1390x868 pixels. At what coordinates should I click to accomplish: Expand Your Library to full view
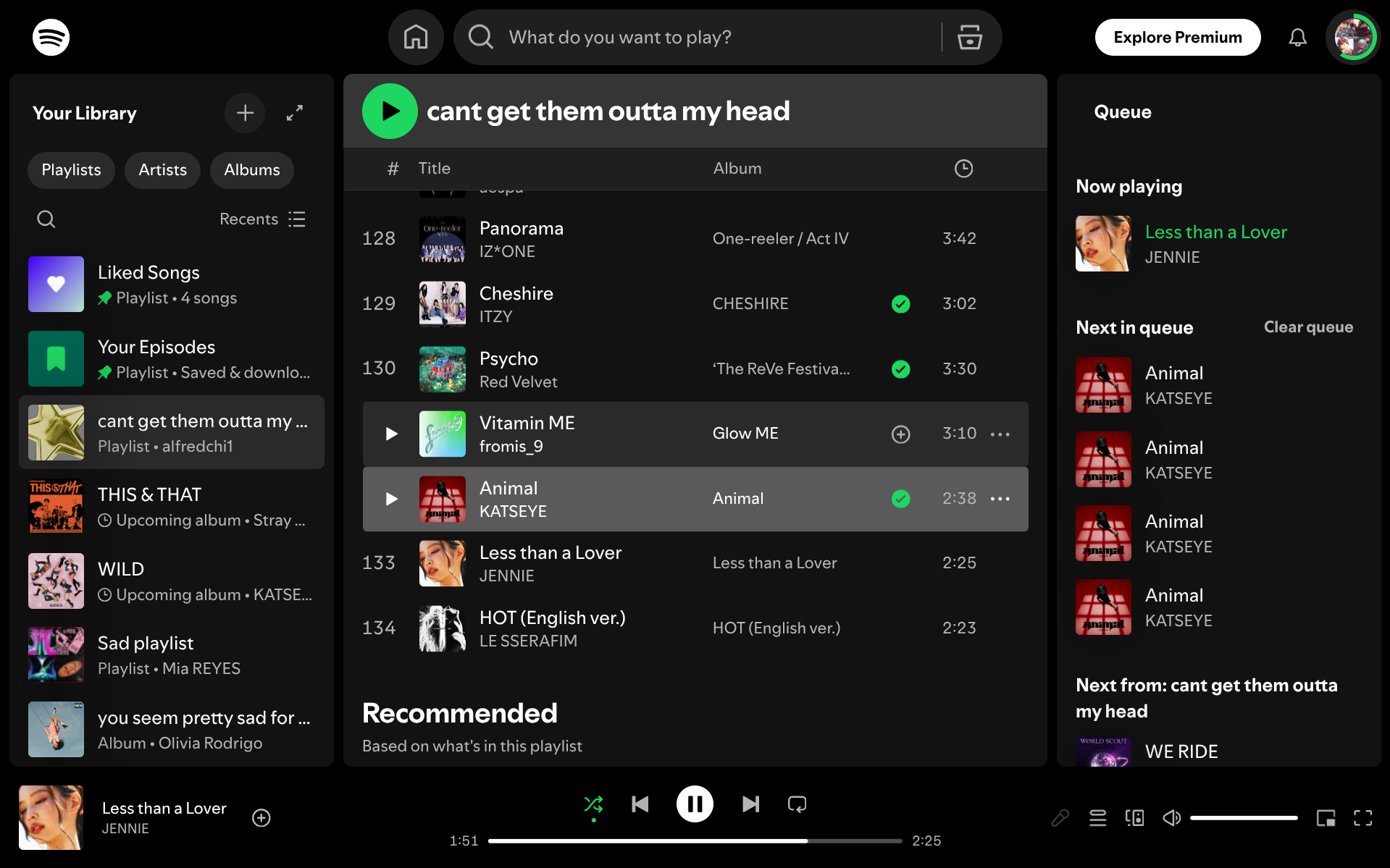(x=295, y=113)
